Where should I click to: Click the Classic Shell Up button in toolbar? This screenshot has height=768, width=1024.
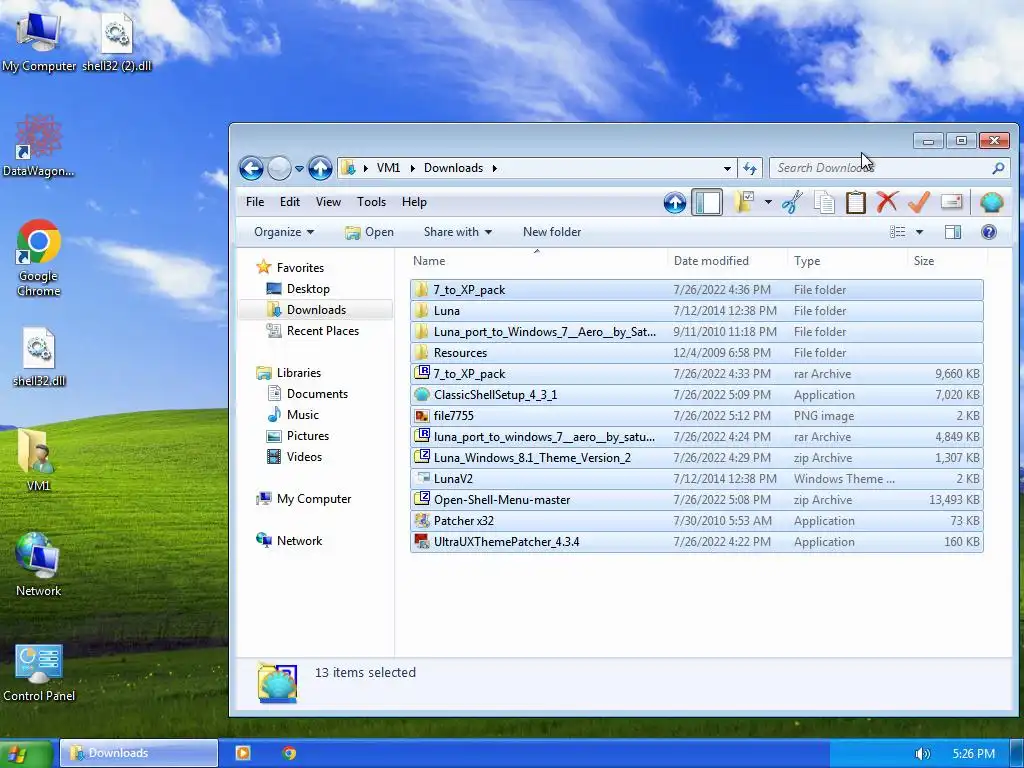(x=675, y=202)
